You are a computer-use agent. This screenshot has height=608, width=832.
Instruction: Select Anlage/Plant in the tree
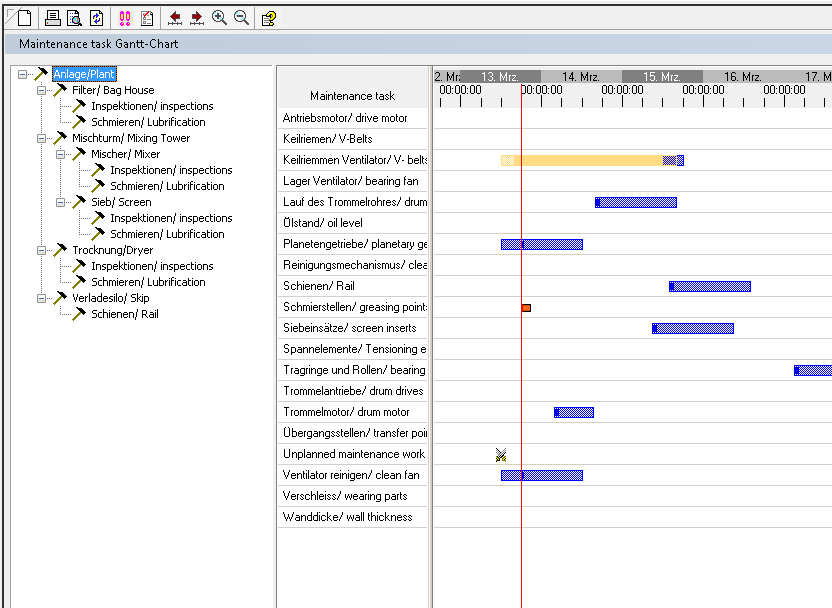84,74
